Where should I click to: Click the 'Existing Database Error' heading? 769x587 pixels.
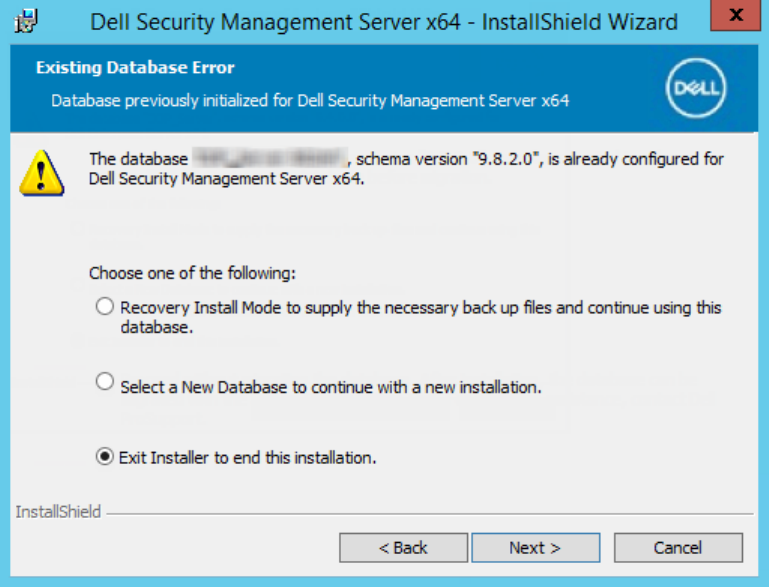135,68
